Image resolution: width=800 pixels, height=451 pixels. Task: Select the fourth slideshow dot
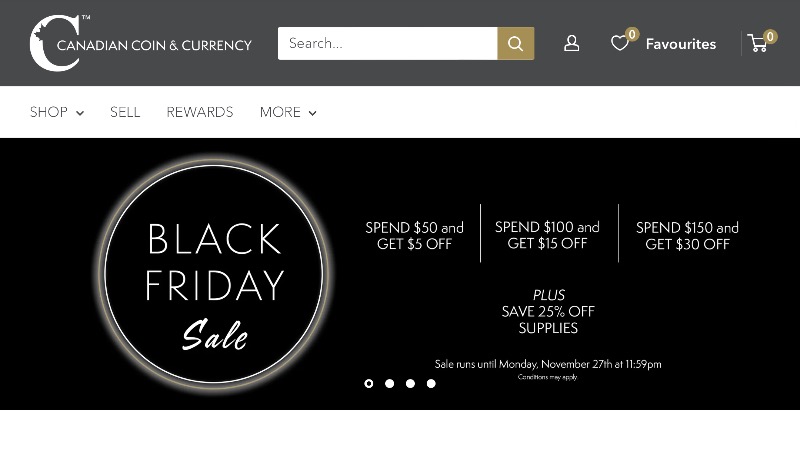click(431, 383)
